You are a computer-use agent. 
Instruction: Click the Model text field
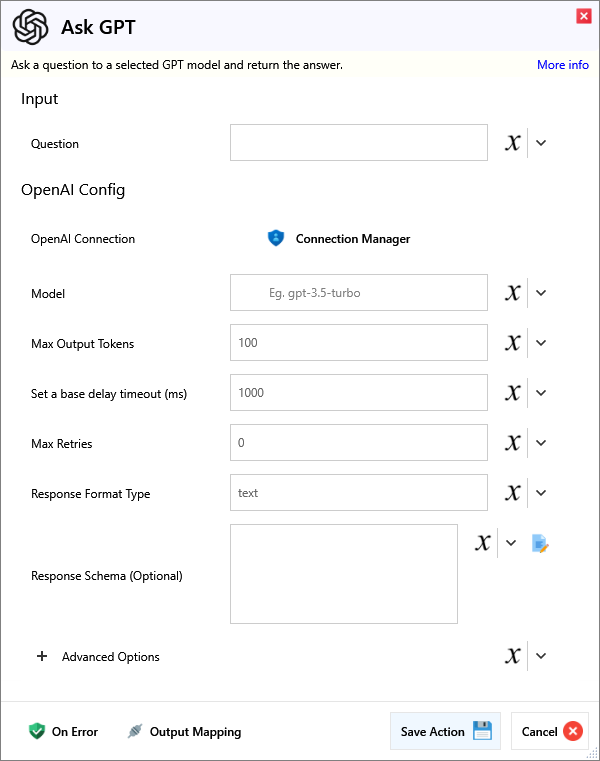[x=358, y=293]
